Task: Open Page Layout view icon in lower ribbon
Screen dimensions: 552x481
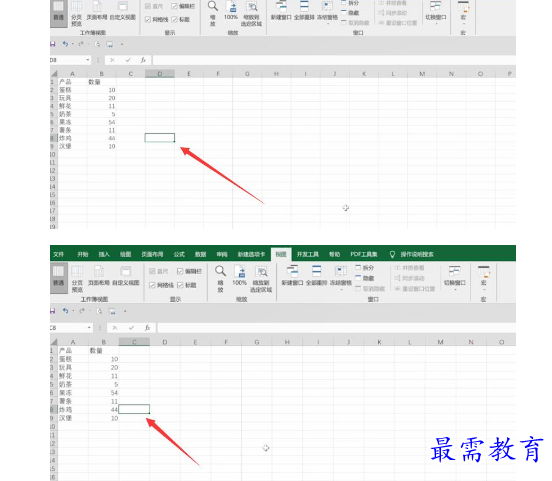Action: pyautogui.click(x=99, y=275)
